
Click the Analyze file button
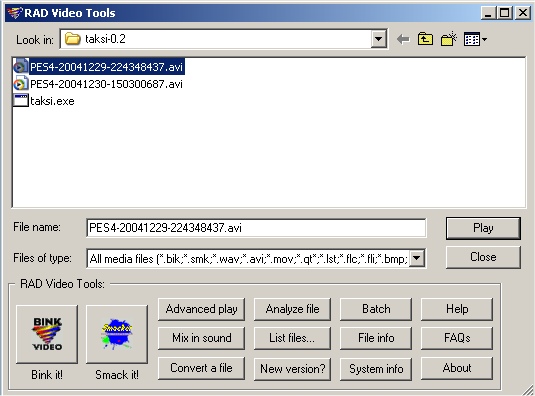(x=292, y=309)
